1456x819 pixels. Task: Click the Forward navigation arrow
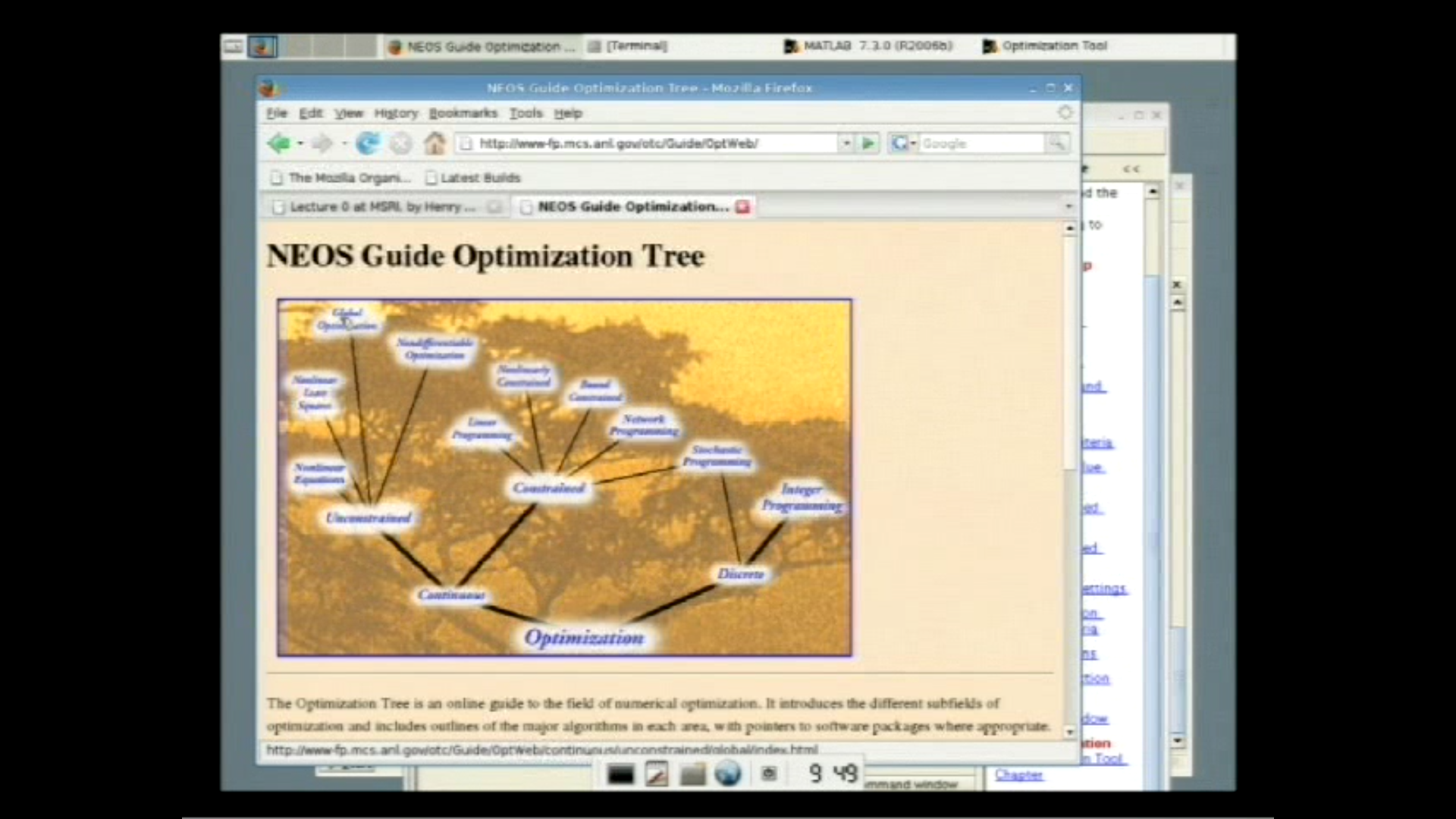click(x=322, y=143)
